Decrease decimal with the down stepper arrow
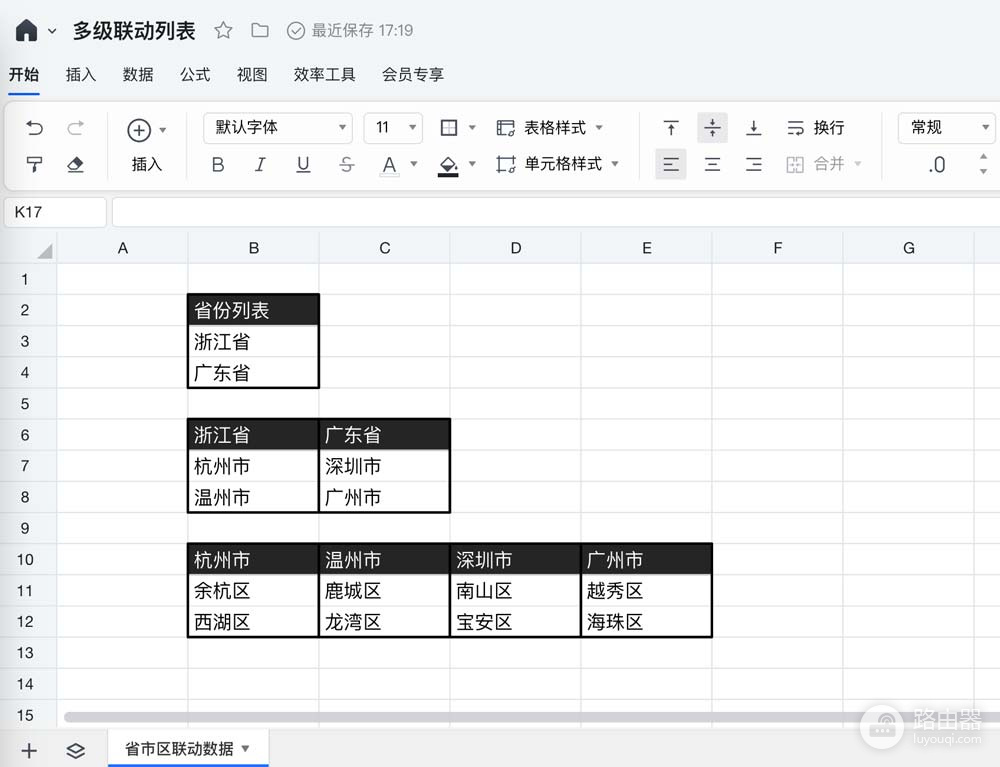Screen dimensions: 1000x767 983,172
